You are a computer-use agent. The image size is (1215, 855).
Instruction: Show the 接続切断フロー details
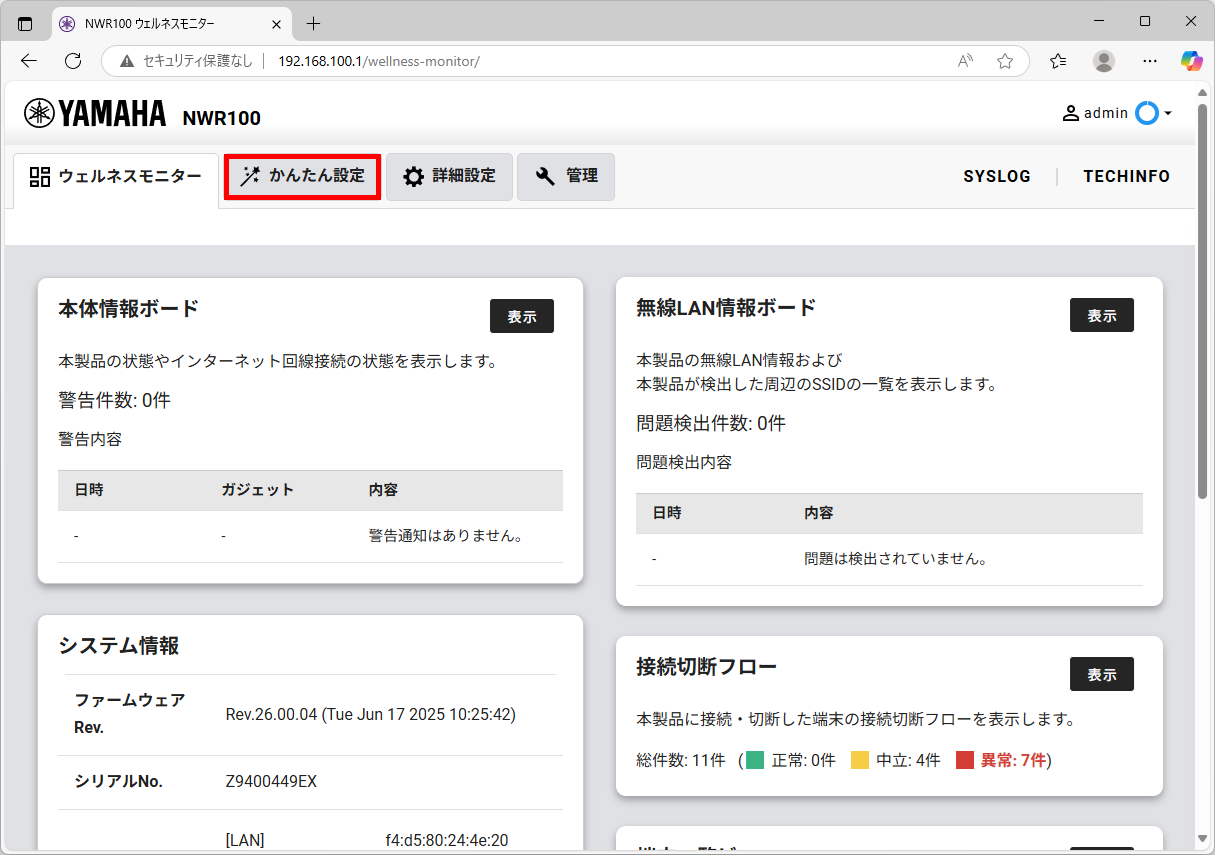pyautogui.click(x=1101, y=674)
